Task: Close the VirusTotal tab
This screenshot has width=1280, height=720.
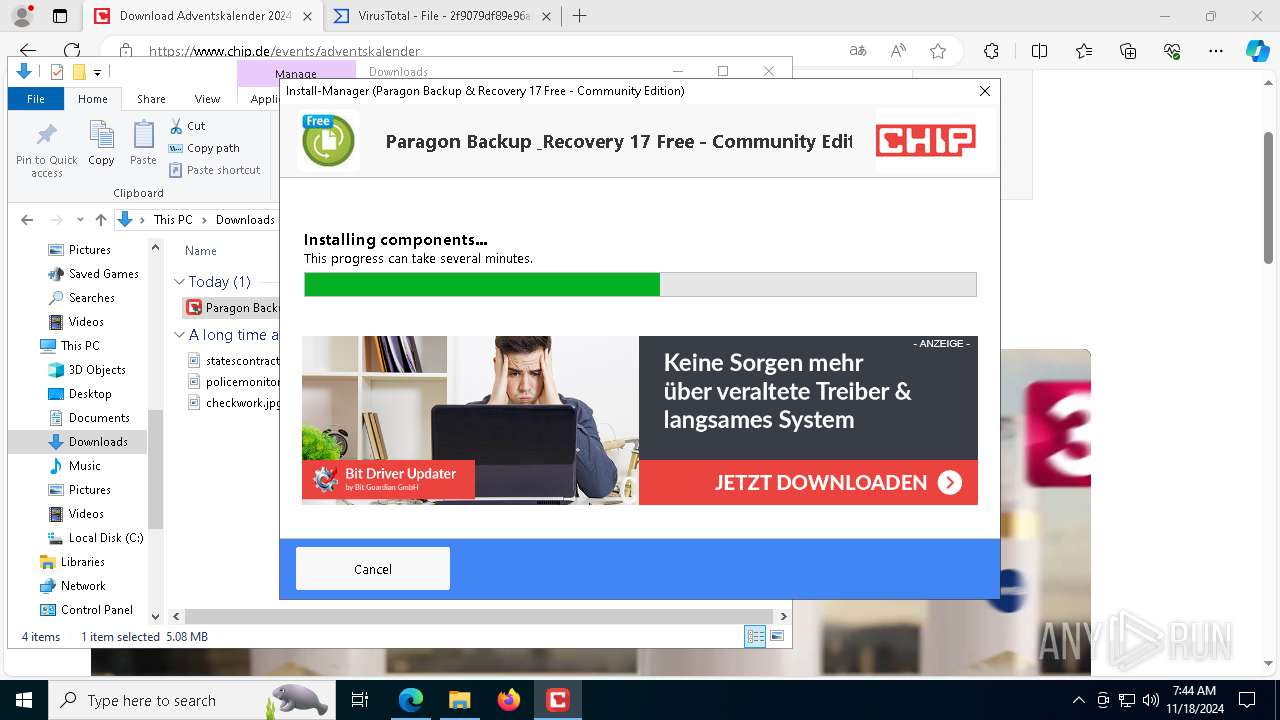Action: [x=546, y=16]
